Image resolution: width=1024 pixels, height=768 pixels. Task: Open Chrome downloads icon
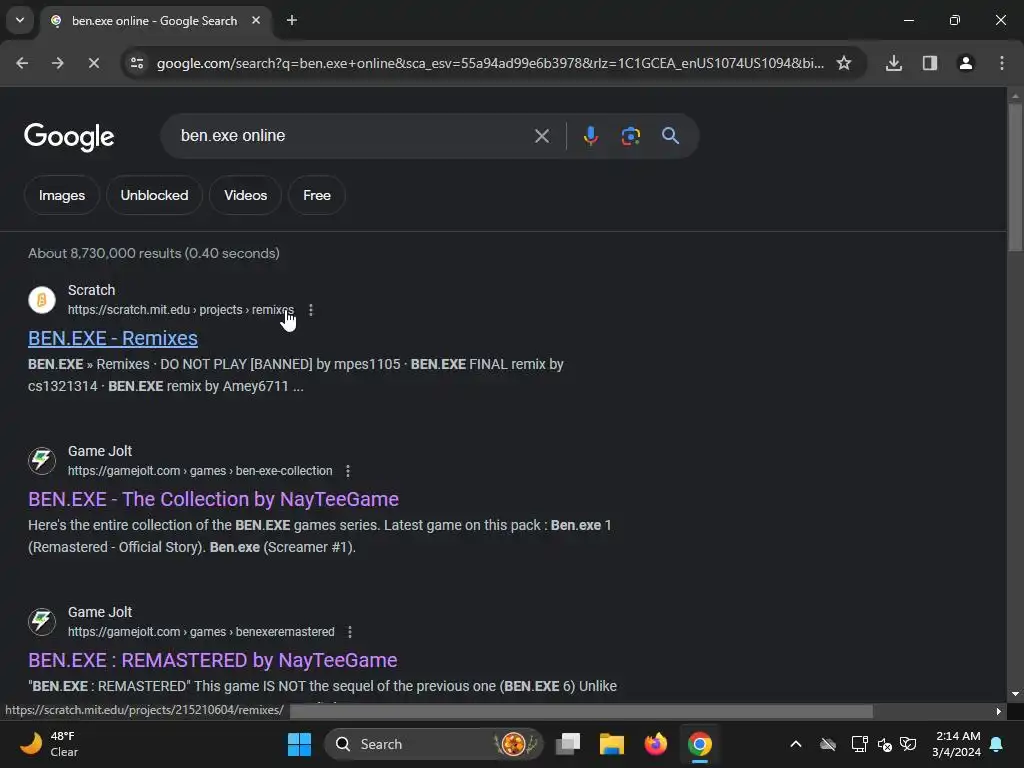point(894,63)
